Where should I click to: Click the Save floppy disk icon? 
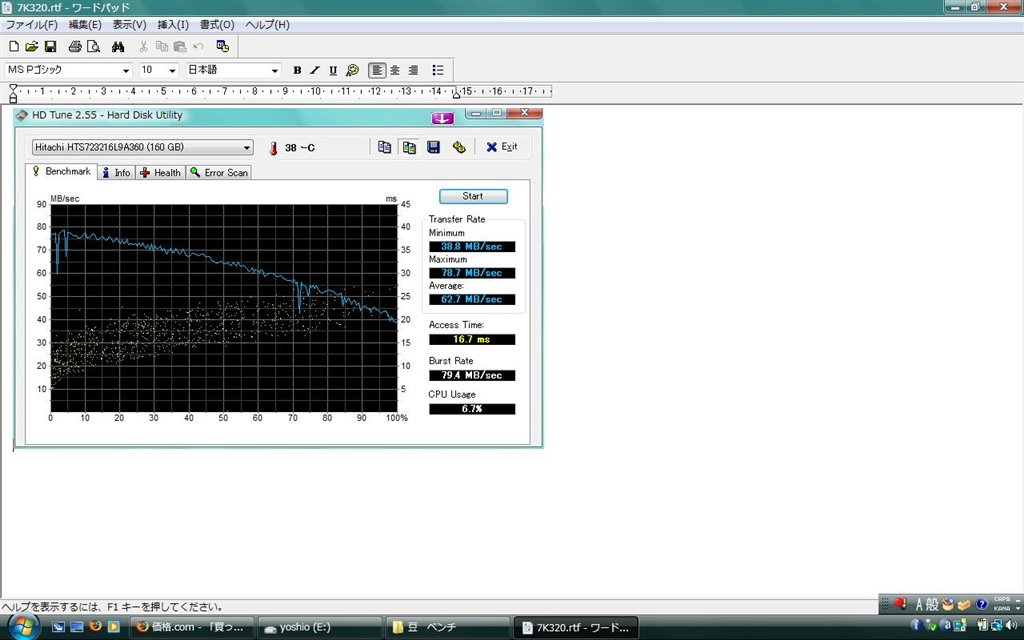coord(50,46)
